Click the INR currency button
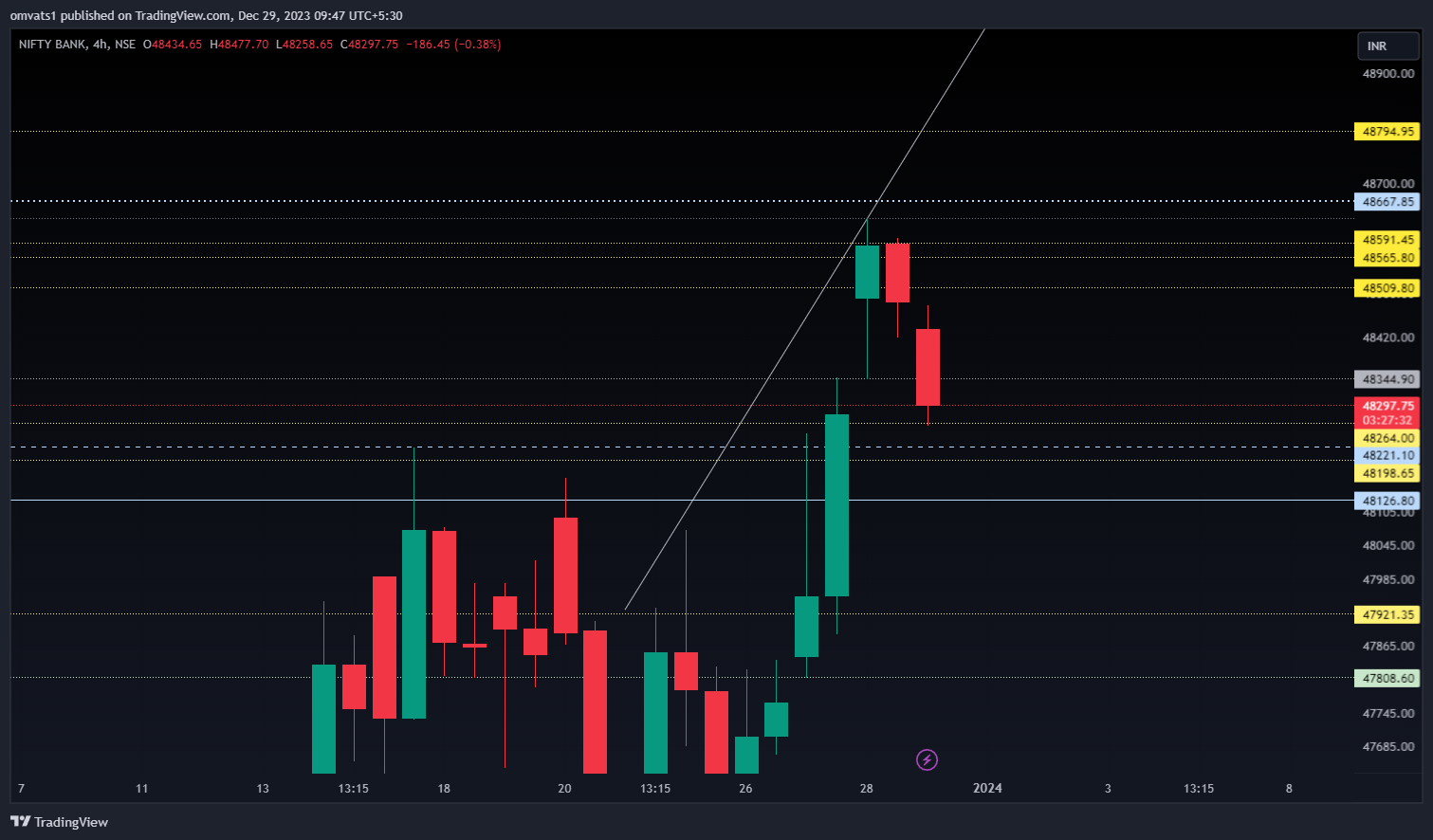1433x840 pixels. point(1388,46)
